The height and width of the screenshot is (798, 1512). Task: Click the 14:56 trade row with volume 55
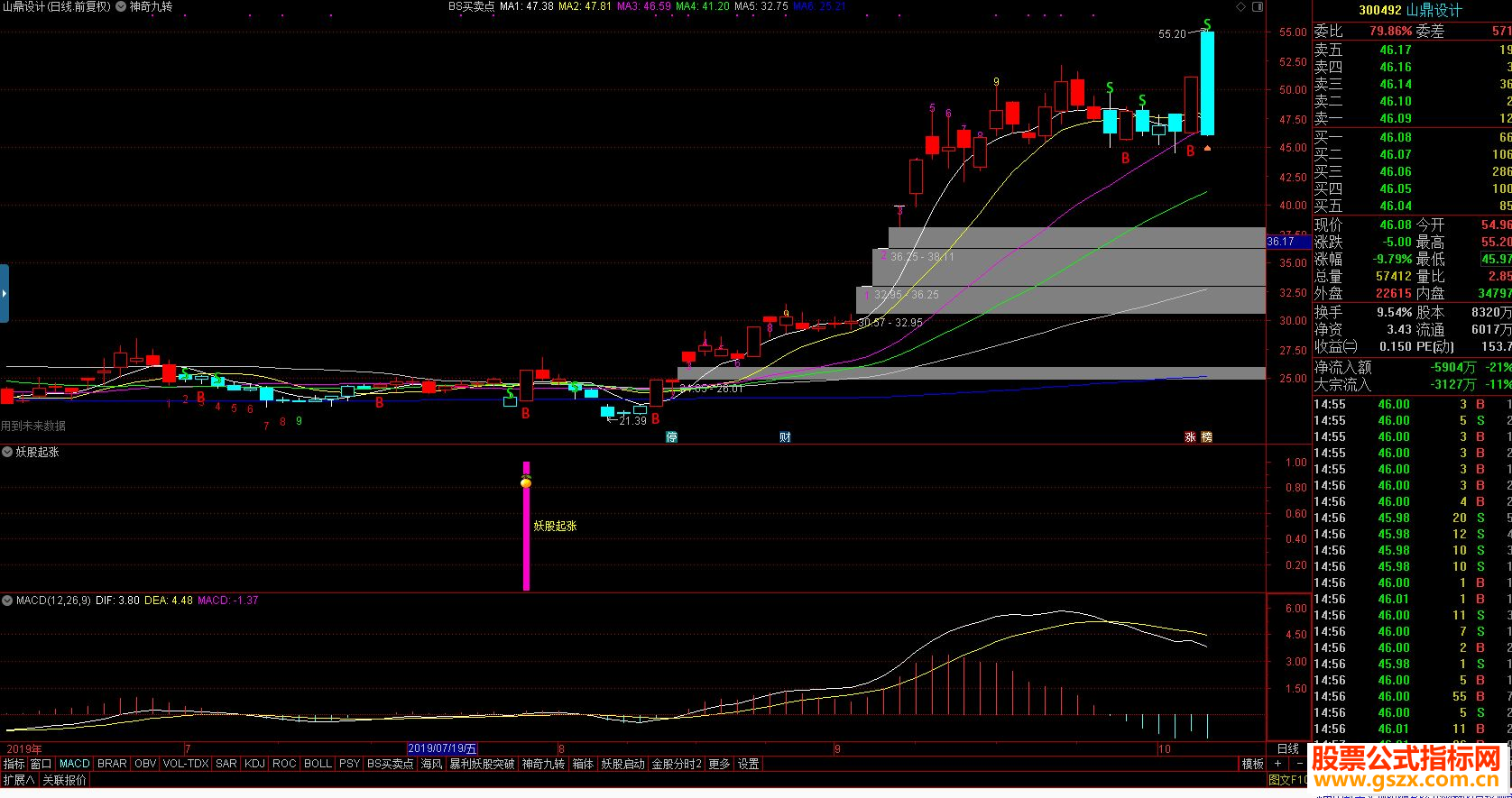click(1412, 697)
